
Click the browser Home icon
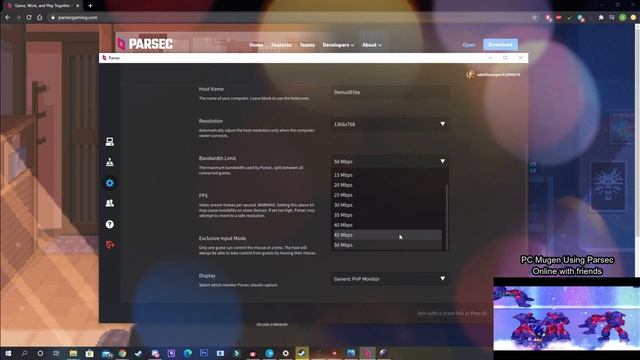(x=40, y=18)
